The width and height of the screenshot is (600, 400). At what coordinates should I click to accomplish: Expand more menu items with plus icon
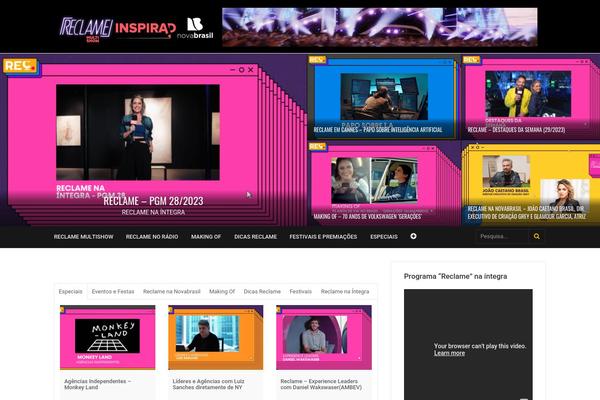(413, 236)
